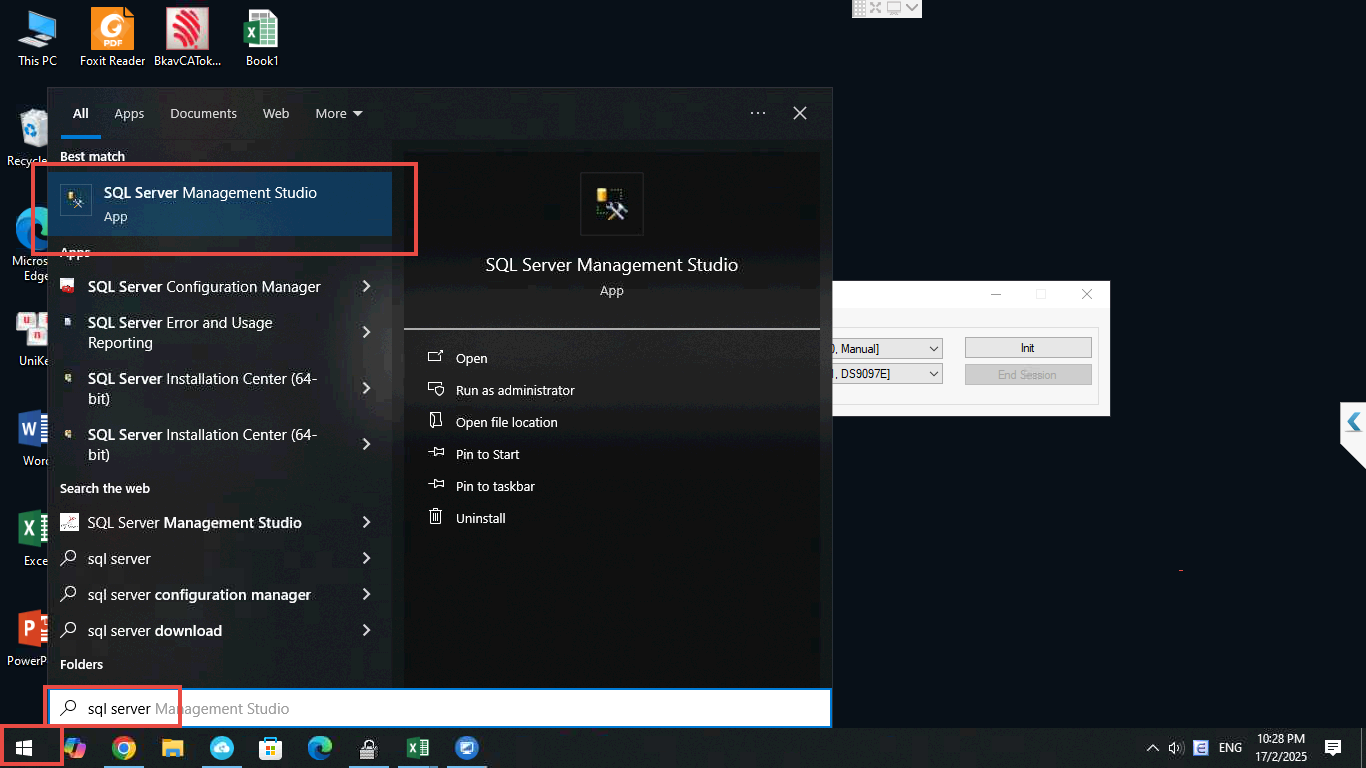This screenshot has width=1366, height=768.
Task: Choose Run as administrator
Action: (x=514, y=391)
